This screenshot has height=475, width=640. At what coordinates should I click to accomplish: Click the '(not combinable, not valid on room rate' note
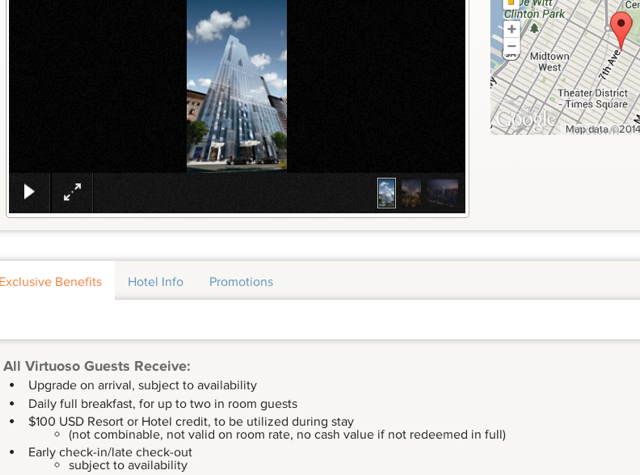[x=287, y=435]
